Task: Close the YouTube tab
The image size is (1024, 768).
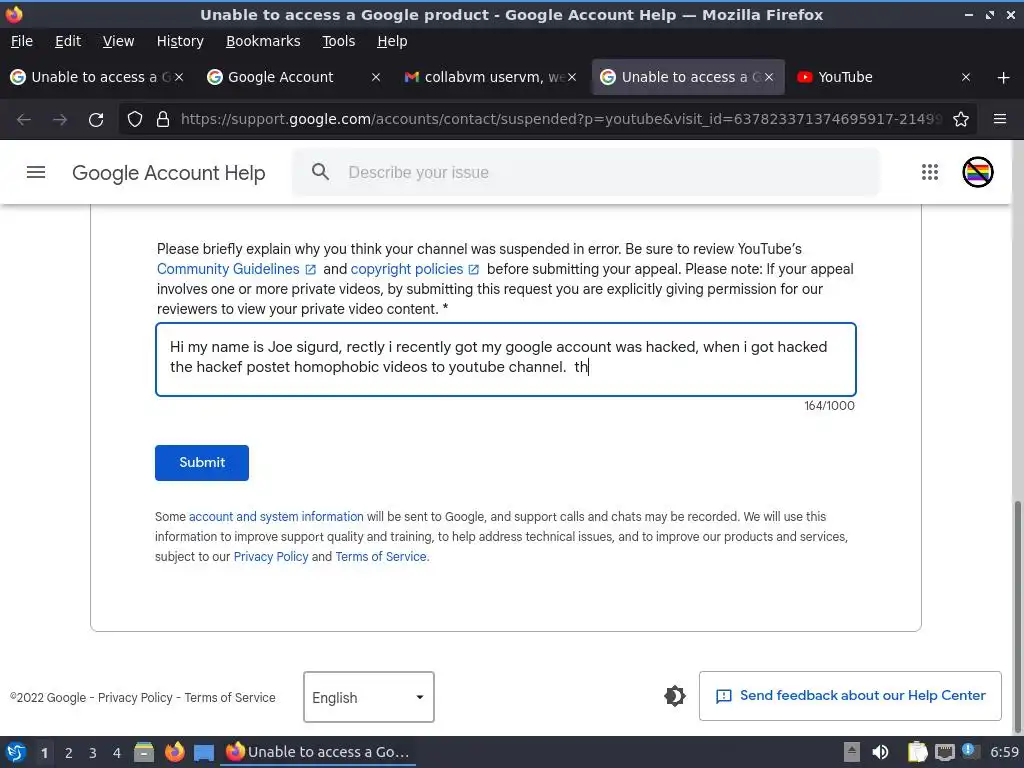Action: [966, 78]
